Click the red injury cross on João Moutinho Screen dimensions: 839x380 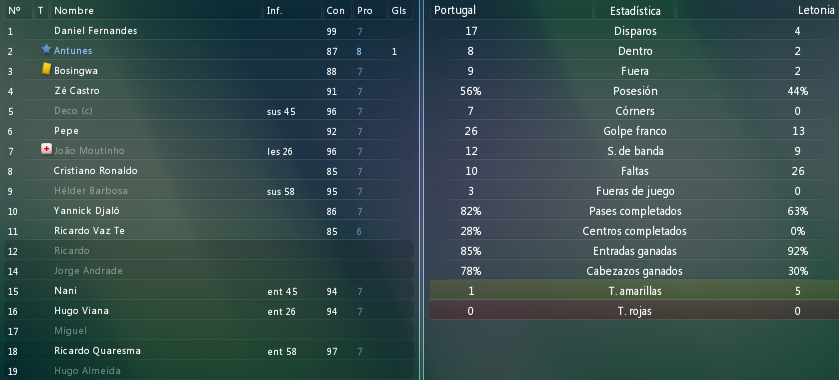click(x=47, y=149)
